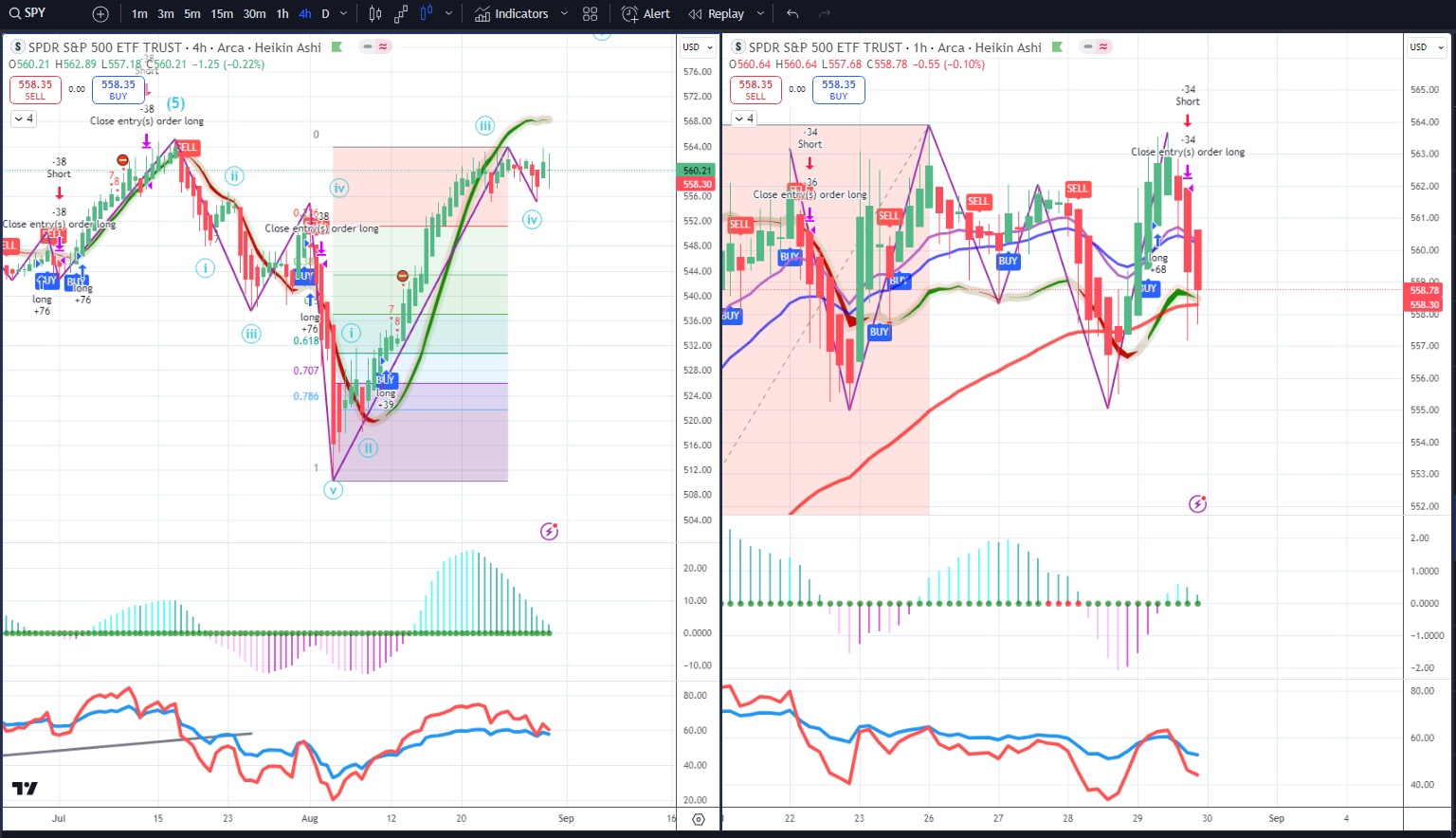Viewport: 1456px width, 838px height.
Task: Select the 30m timeframe
Action: (x=254, y=14)
